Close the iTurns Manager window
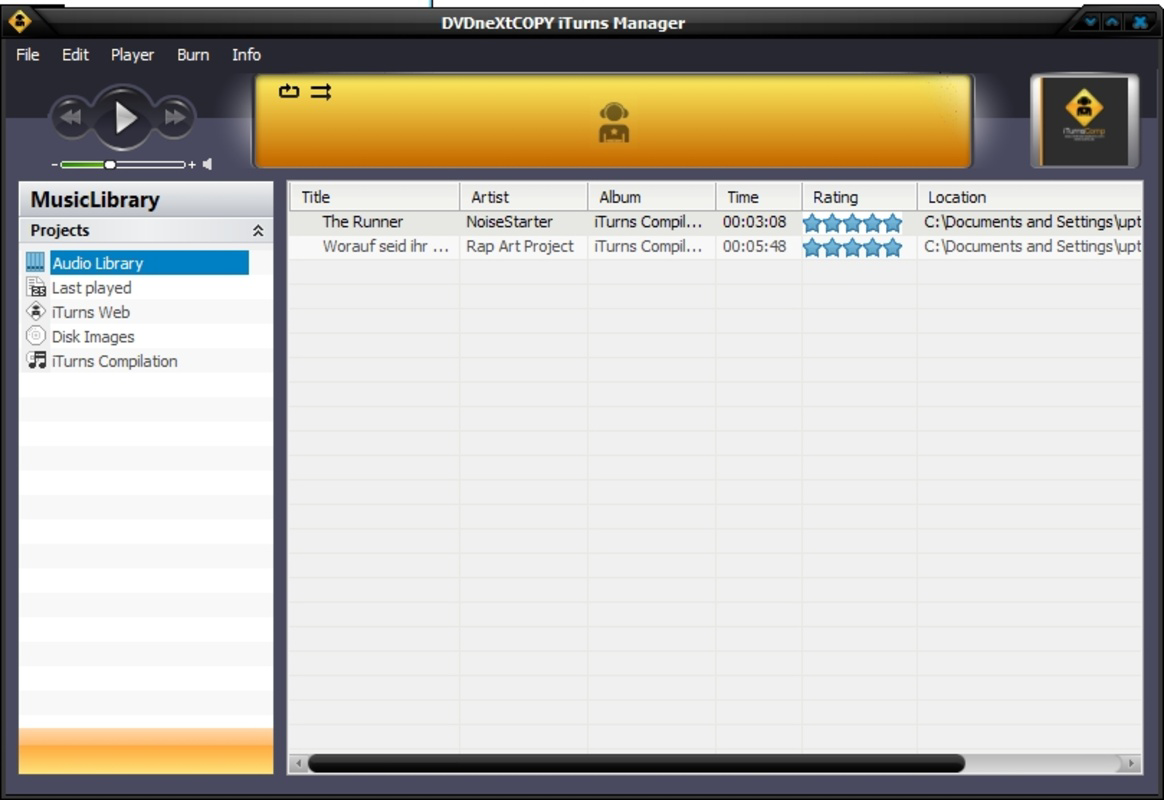Viewport: 1164px width, 800px height. click(1140, 22)
